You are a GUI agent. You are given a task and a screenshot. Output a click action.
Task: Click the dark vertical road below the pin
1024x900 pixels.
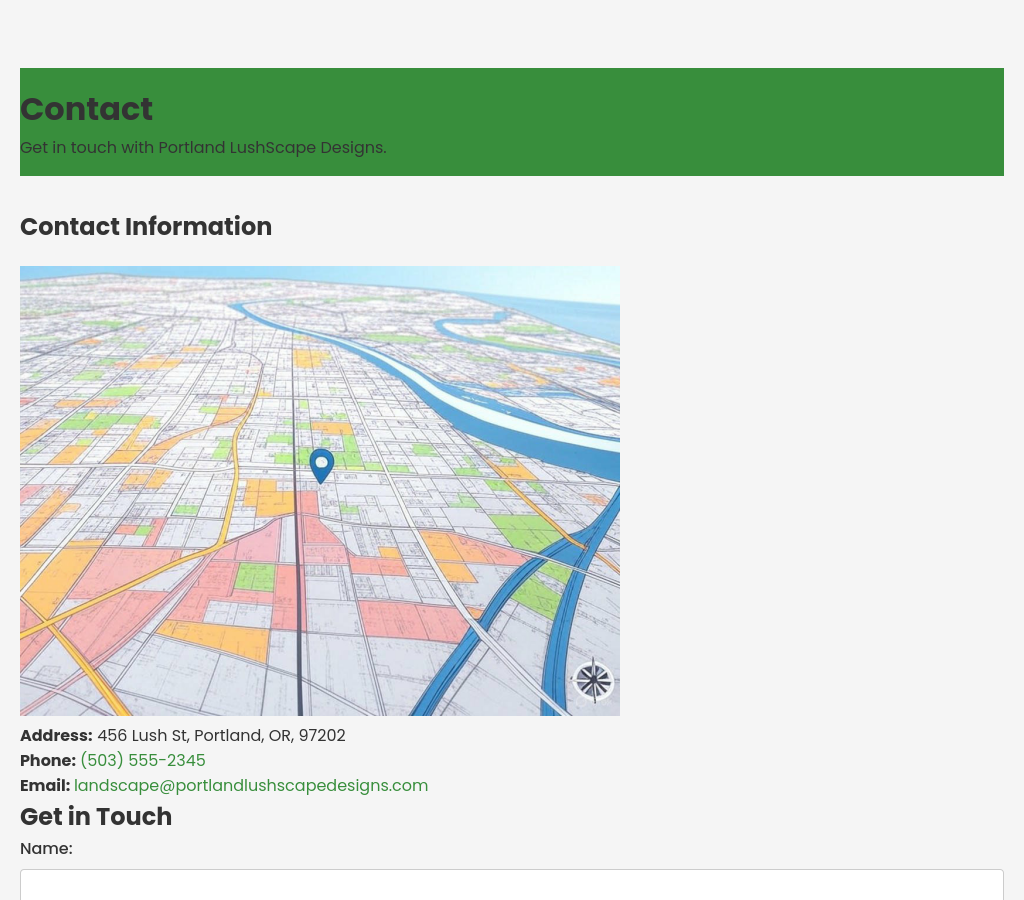point(299,600)
